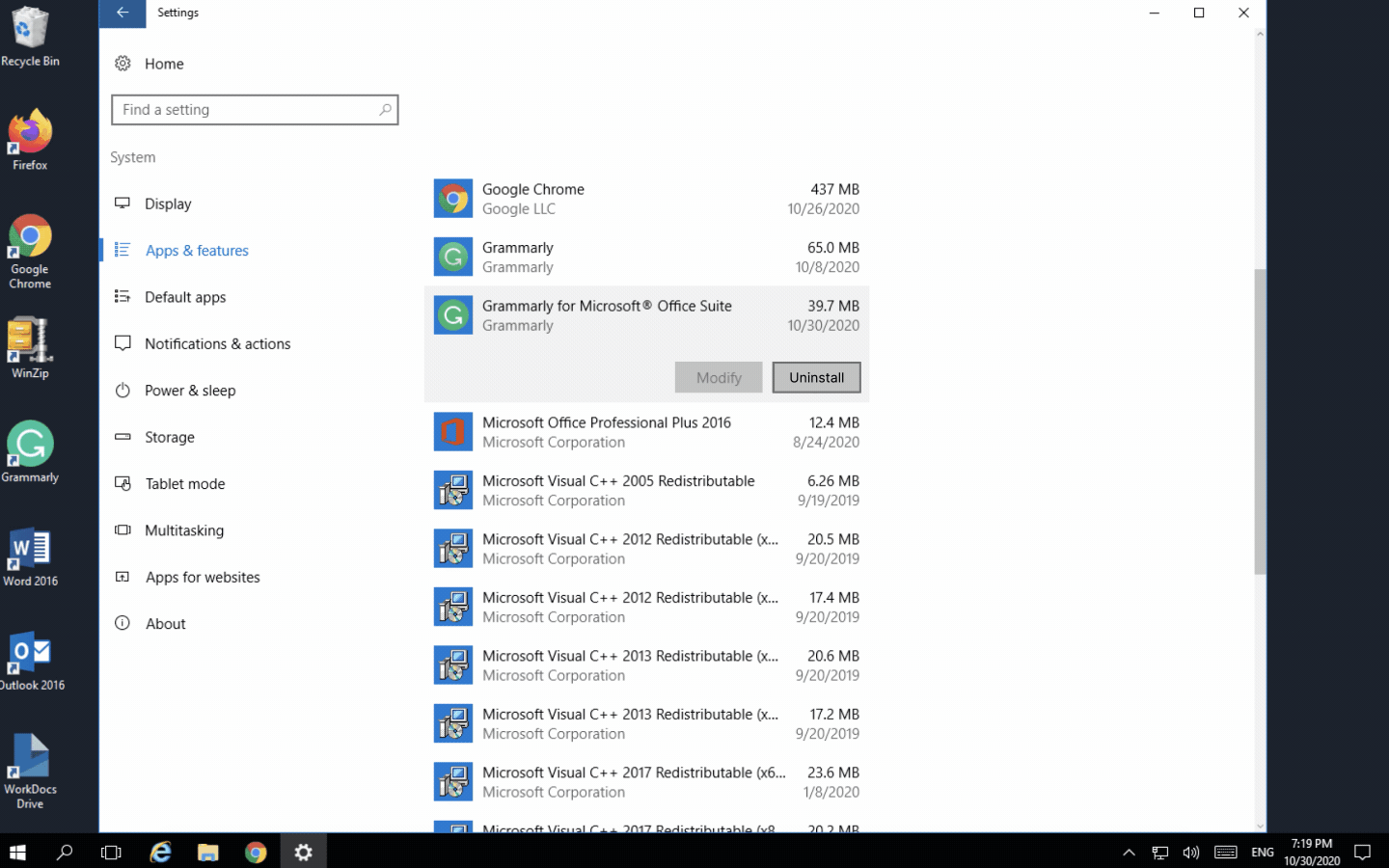
Task: Click the Find a setting search box
Action: click(255, 110)
